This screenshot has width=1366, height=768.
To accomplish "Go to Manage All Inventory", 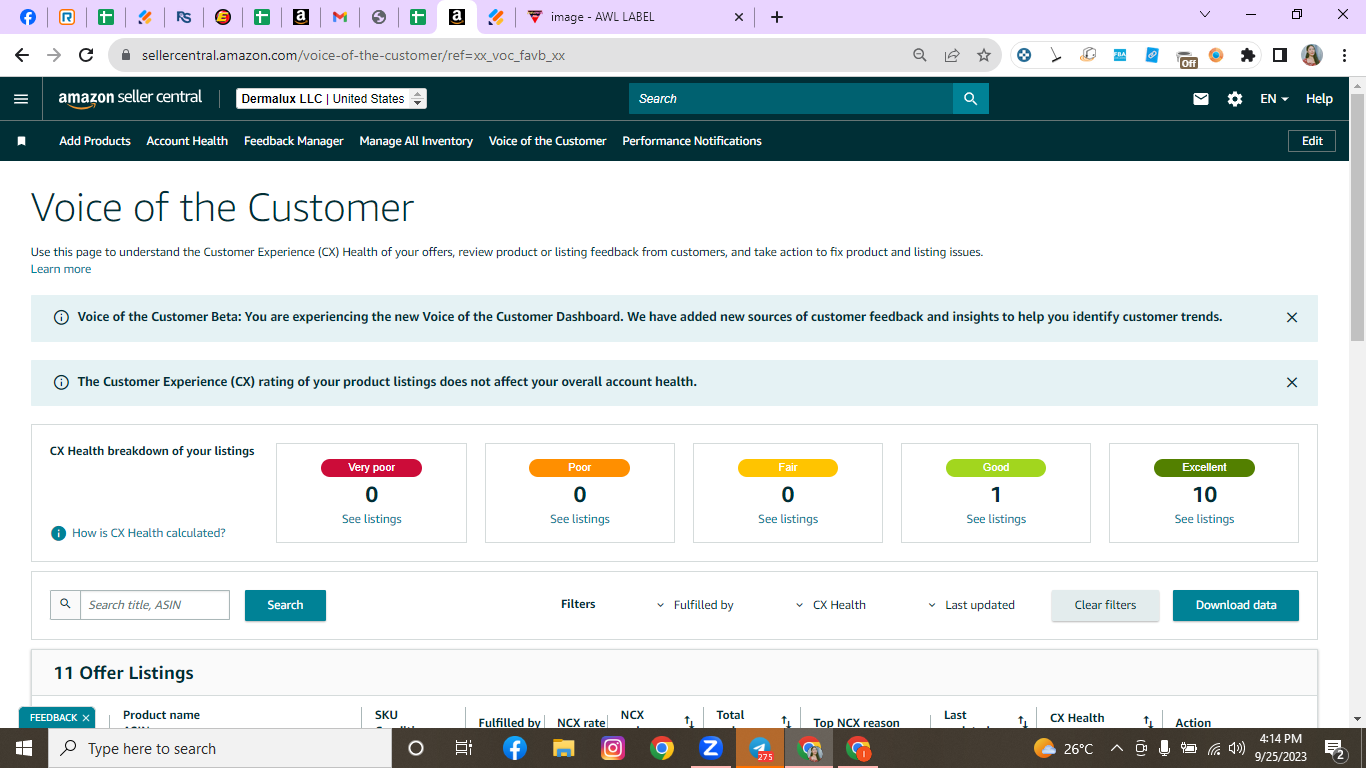I will (416, 141).
